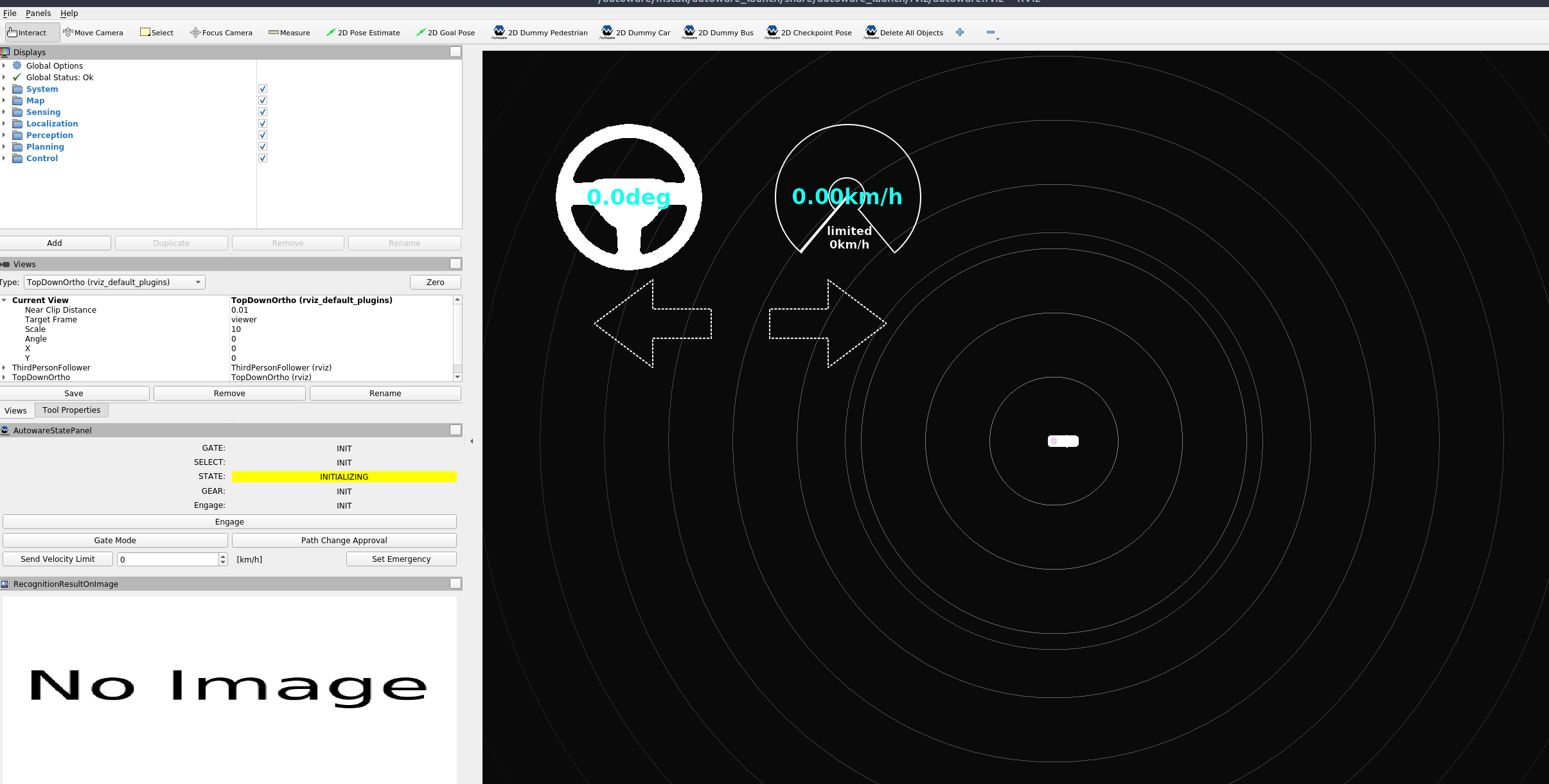Increment the velocity limit spinner
Screen dimensions: 1549x784
pos(223,555)
